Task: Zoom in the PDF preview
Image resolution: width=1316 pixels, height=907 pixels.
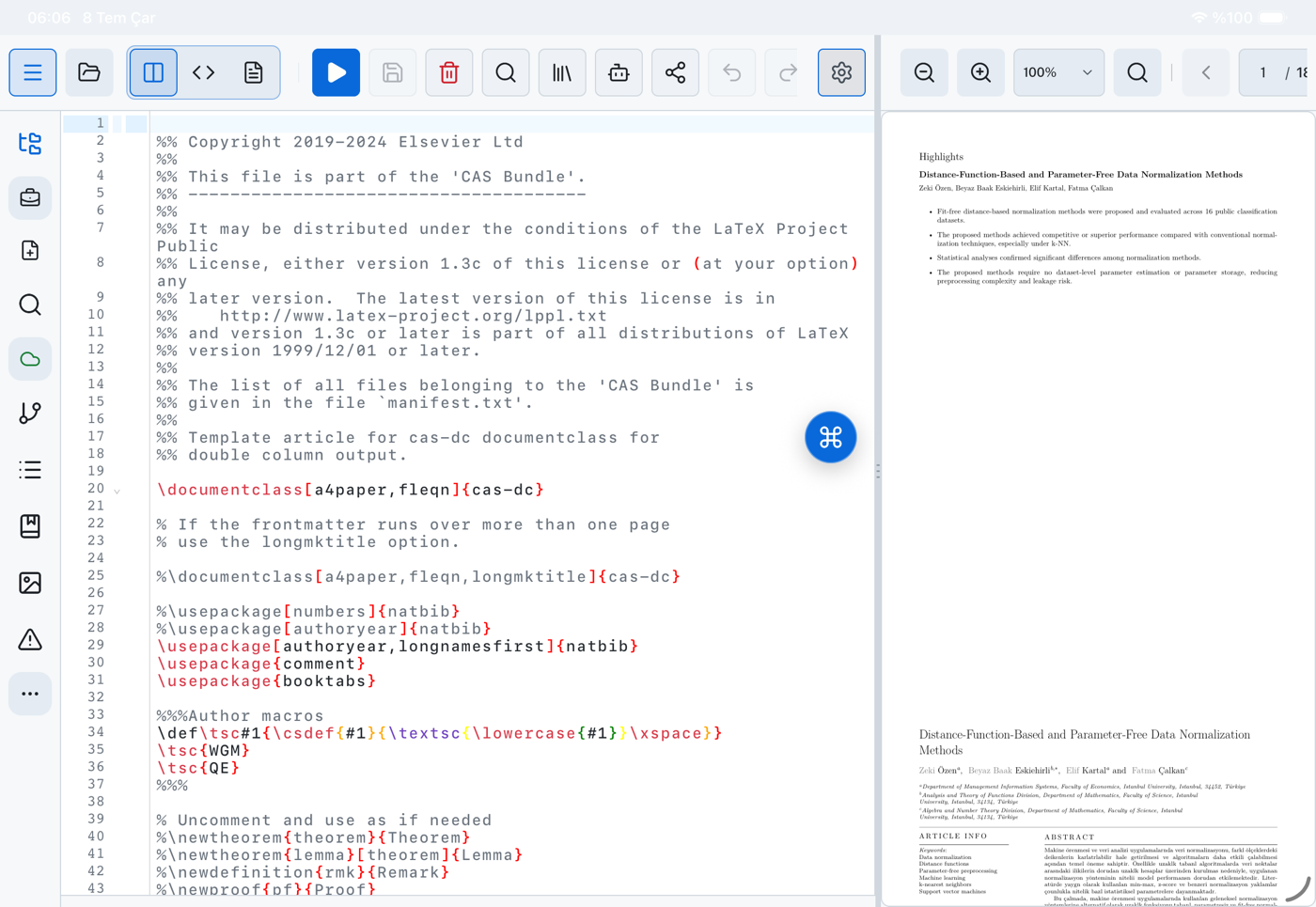Action: (x=980, y=72)
